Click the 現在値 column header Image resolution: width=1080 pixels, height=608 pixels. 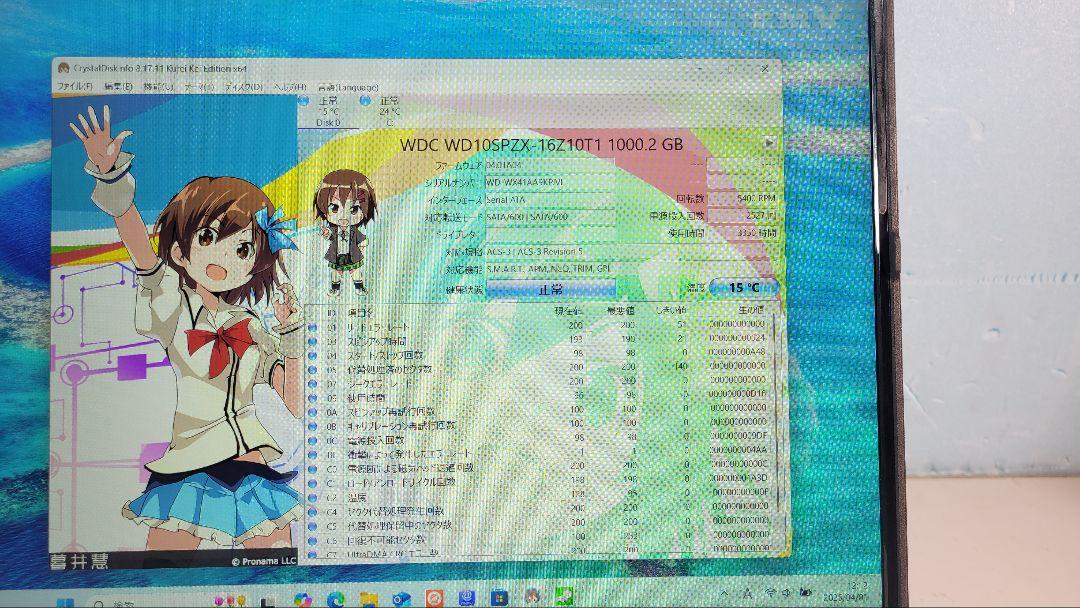tap(569, 311)
